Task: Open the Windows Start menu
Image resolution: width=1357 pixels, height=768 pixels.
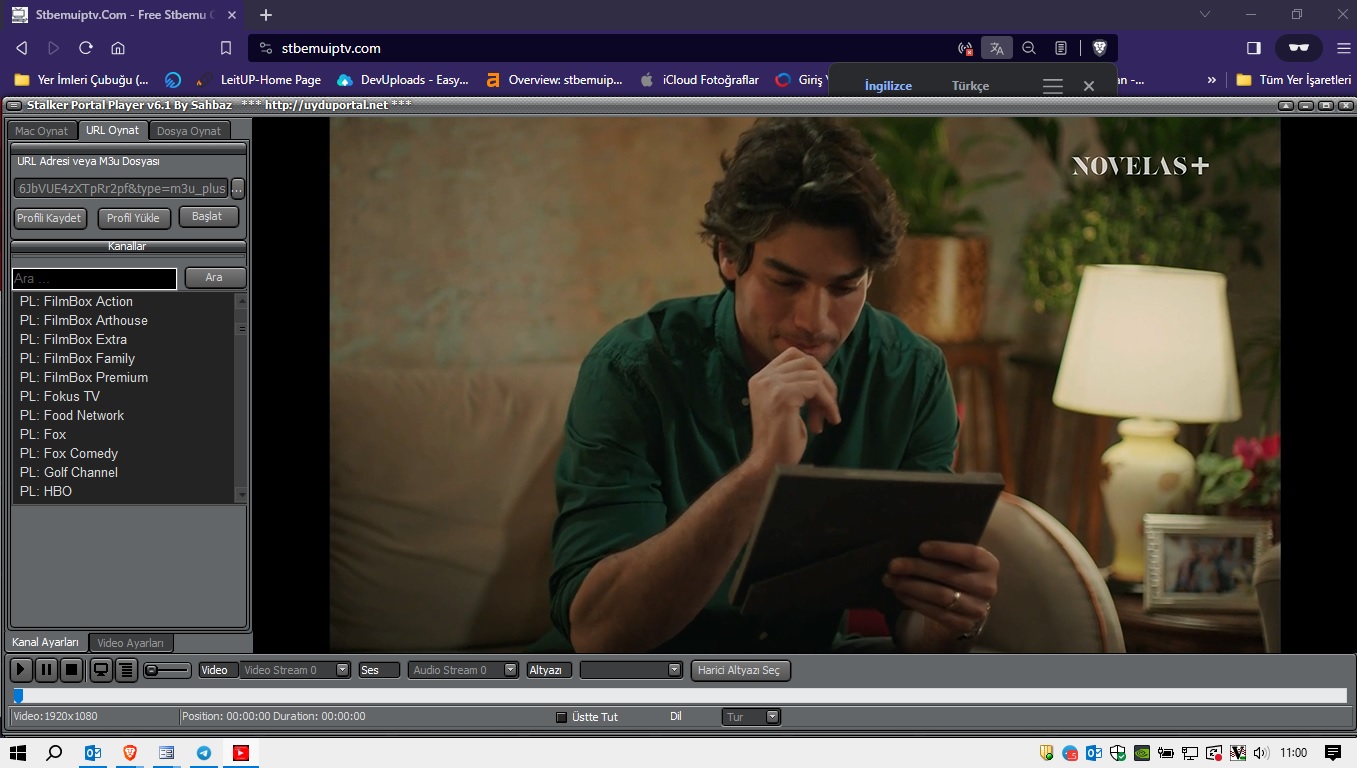Action: click(x=18, y=753)
